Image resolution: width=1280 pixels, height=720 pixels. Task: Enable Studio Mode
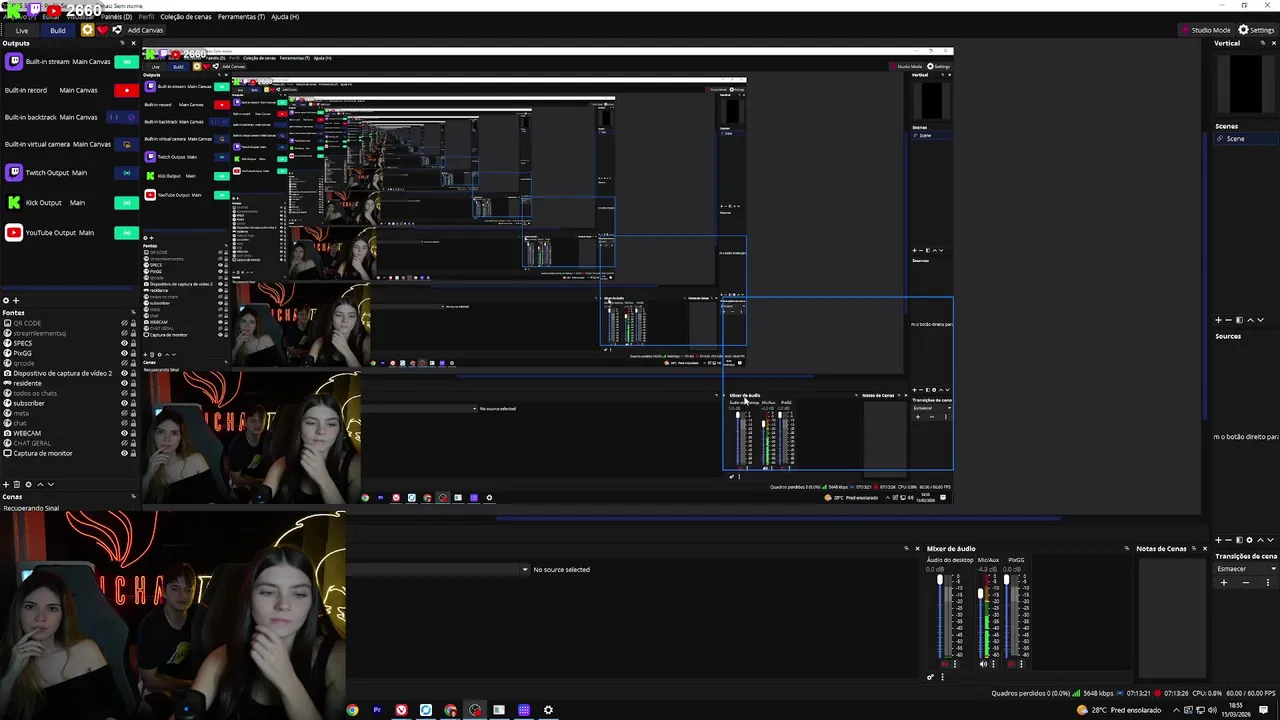pyautogui.click(x=1205, y=30)
